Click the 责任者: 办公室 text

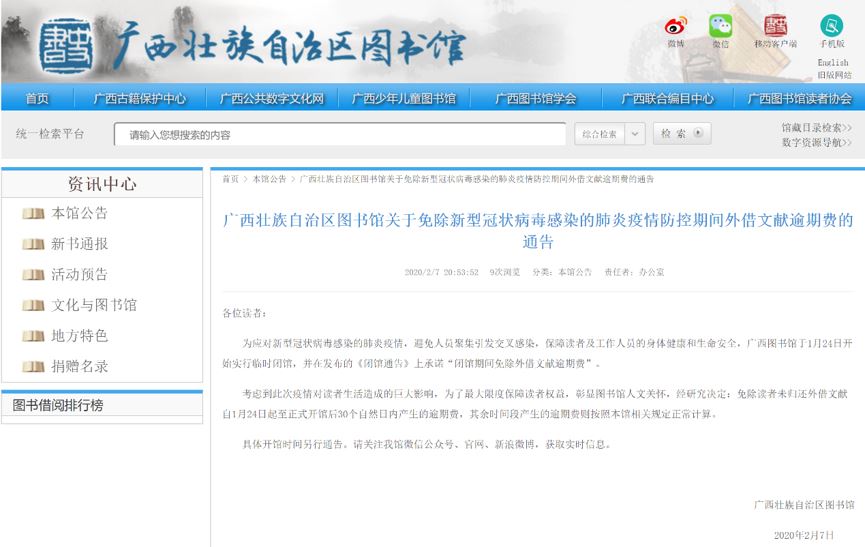[634, 272]
